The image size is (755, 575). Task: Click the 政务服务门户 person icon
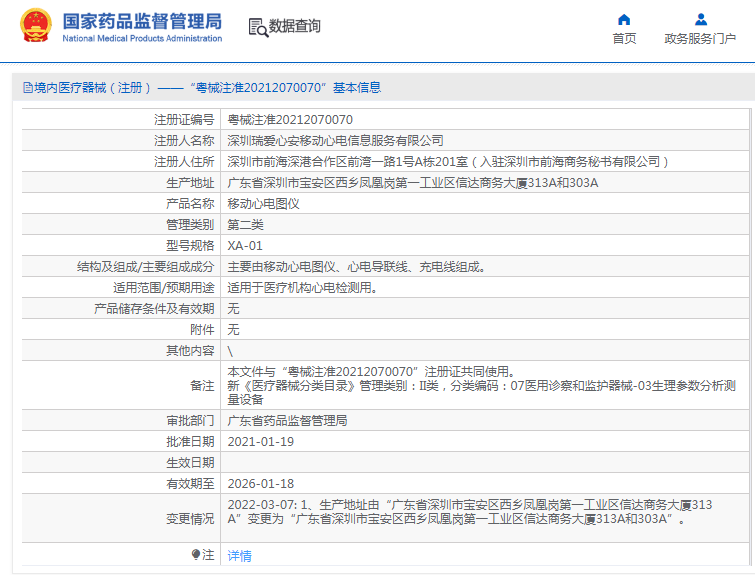[701, 20]
